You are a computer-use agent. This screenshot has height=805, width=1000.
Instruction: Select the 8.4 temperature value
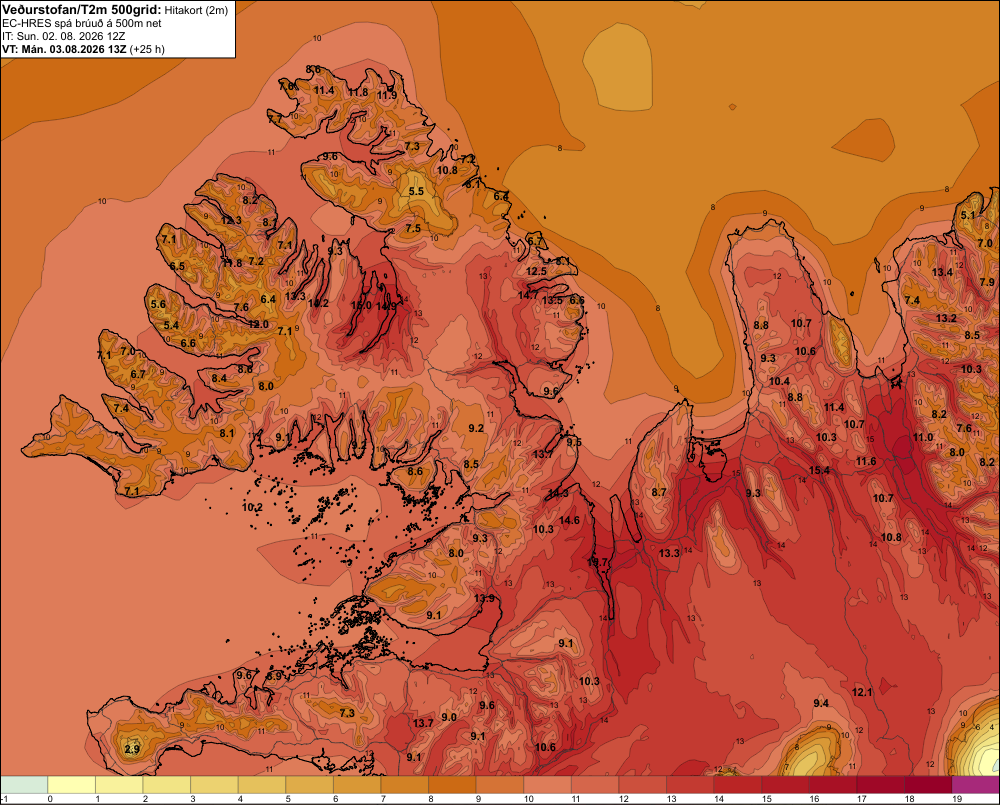tap(219, 378)
